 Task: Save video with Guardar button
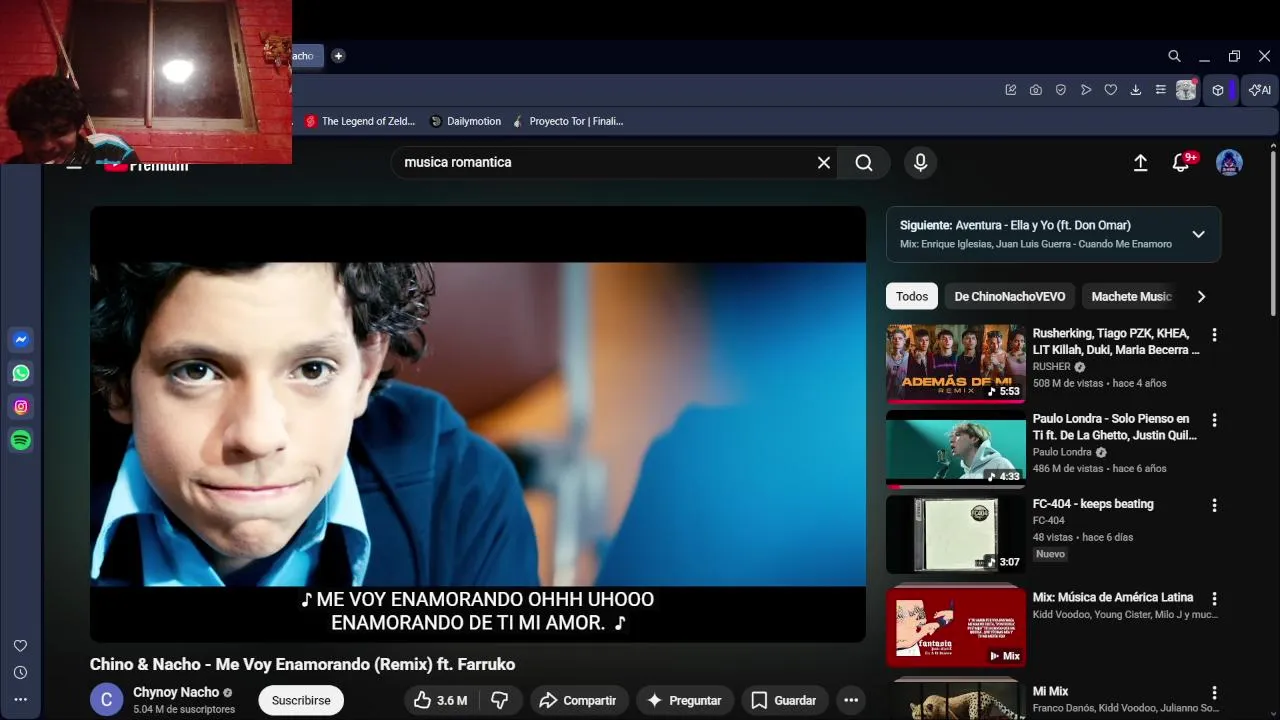click(x=784, y=700)
